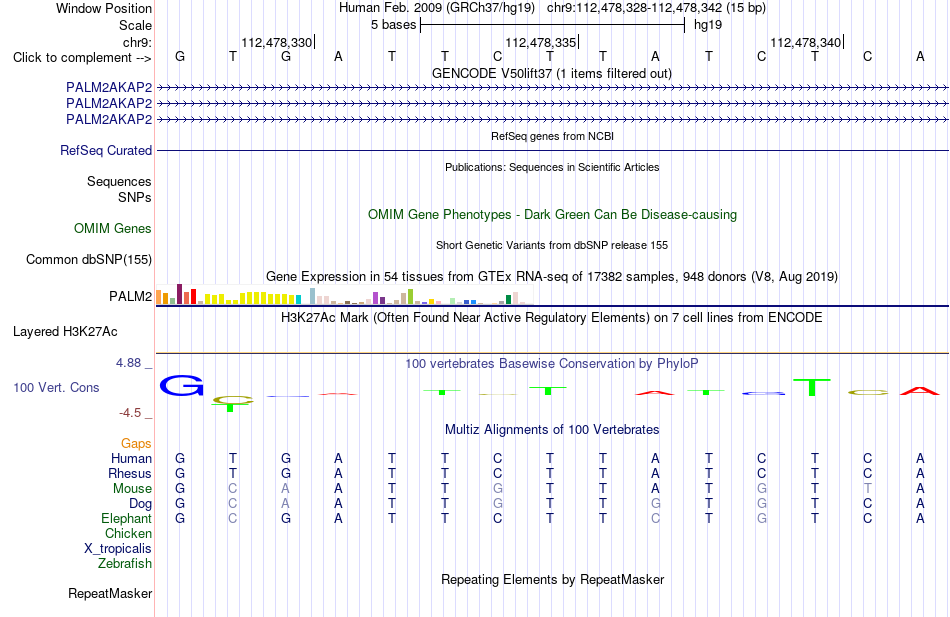Open 'Short Genetic Variants from dbSNP release 155'
Image resolution: width=950 pixels, height=617 pixels.
point(552,245)
